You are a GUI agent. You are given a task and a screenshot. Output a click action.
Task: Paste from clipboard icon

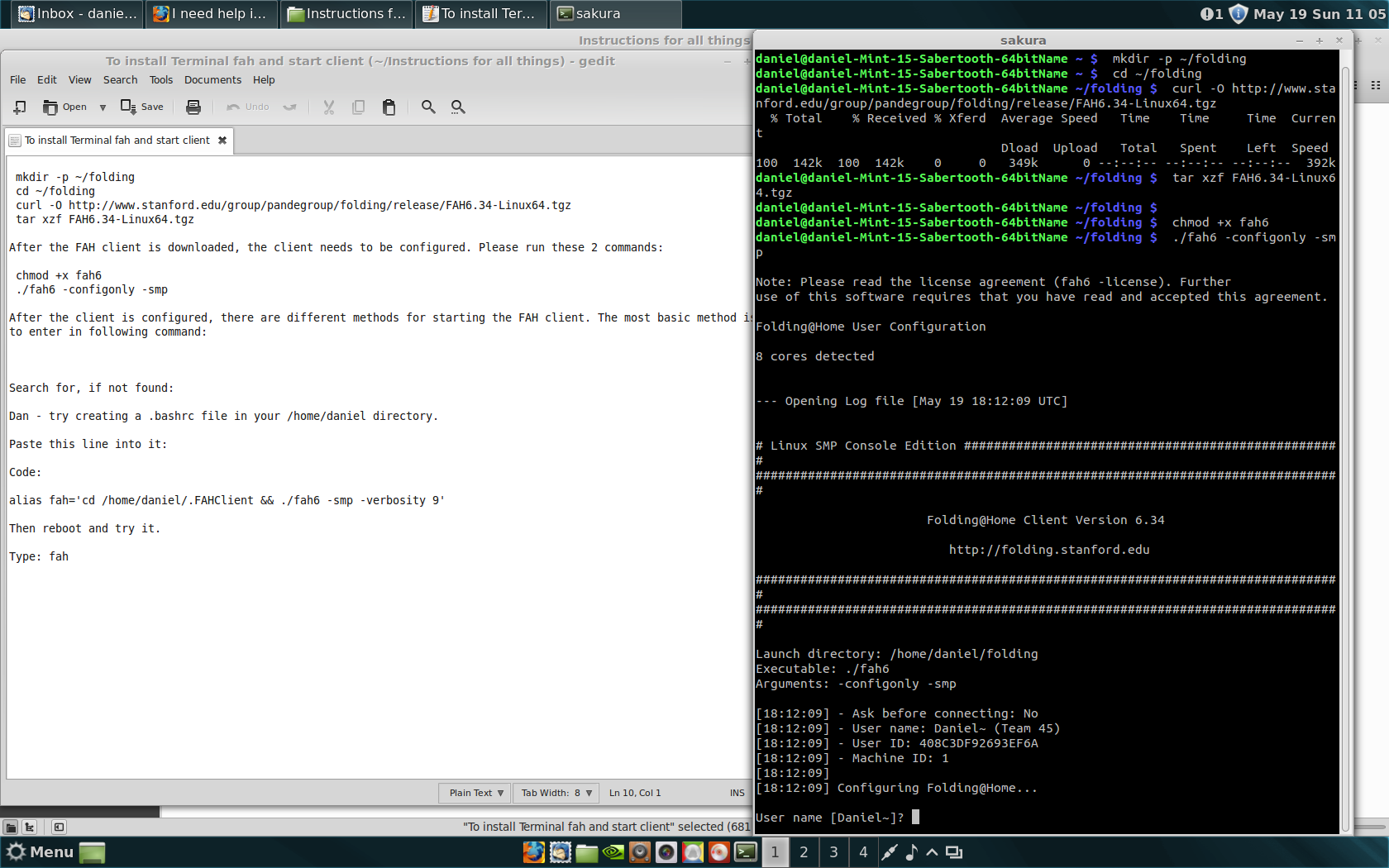(389, 107)
